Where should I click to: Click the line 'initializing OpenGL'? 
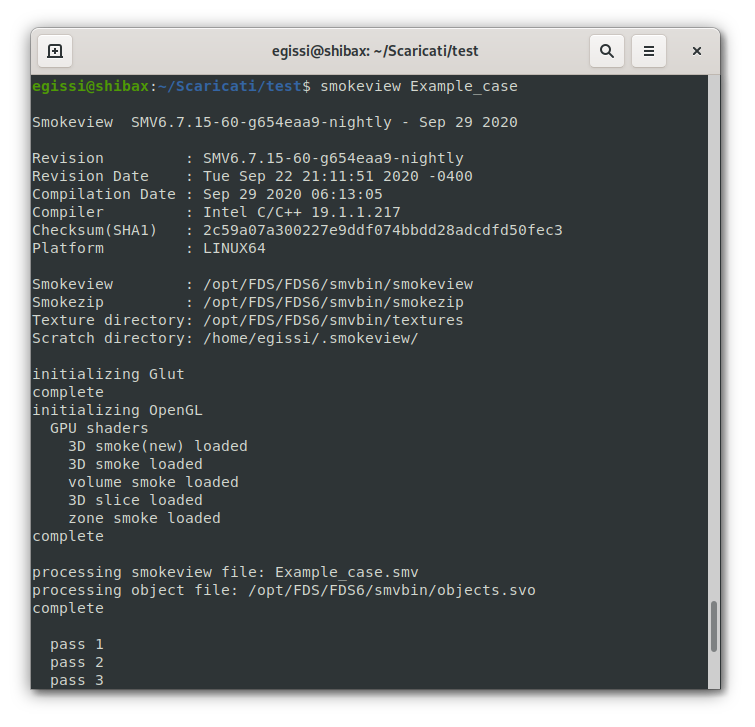(x=117, y=410)
